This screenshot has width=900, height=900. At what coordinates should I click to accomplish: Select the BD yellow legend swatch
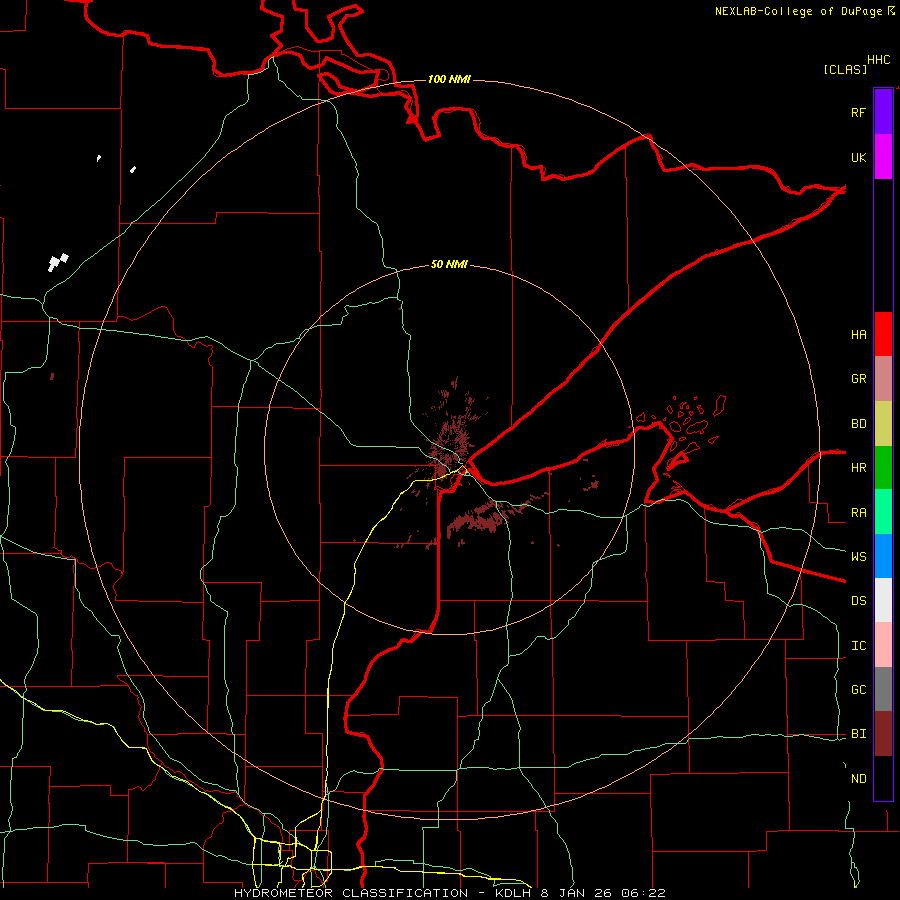coord(883,424)
